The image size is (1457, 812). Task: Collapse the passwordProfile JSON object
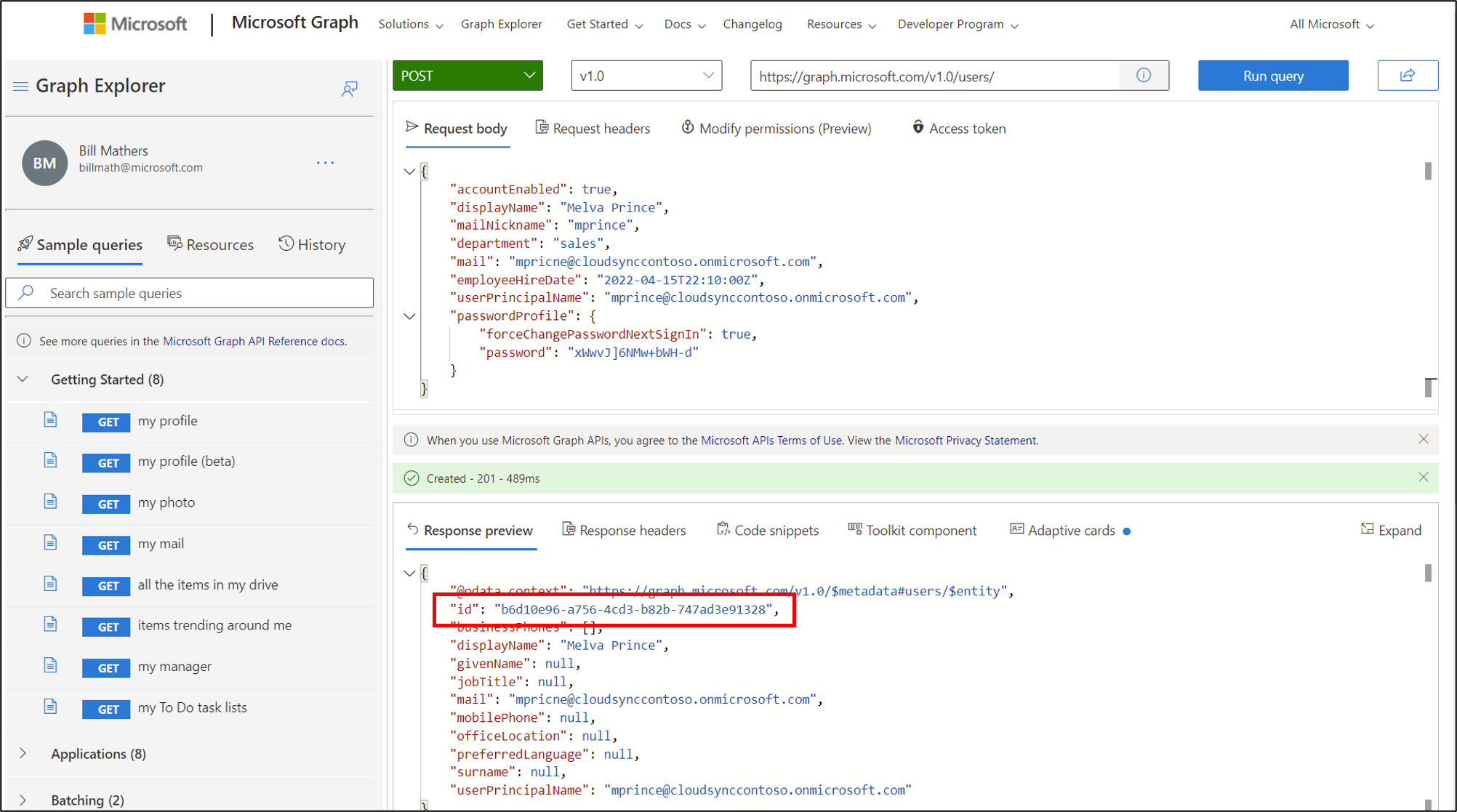[409, 316]
